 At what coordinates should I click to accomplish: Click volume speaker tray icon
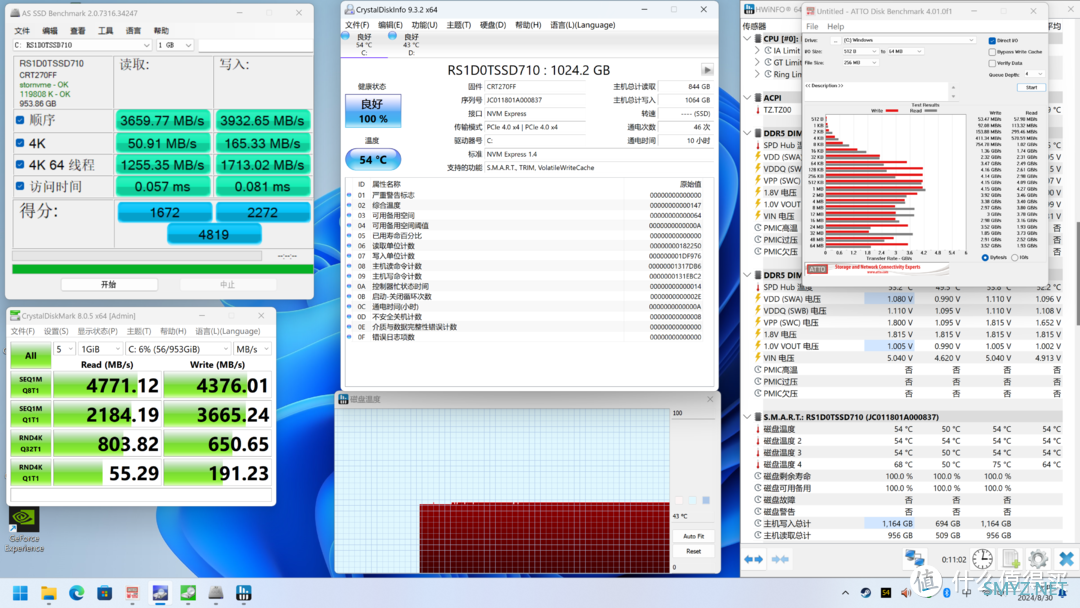pos(906,593)
